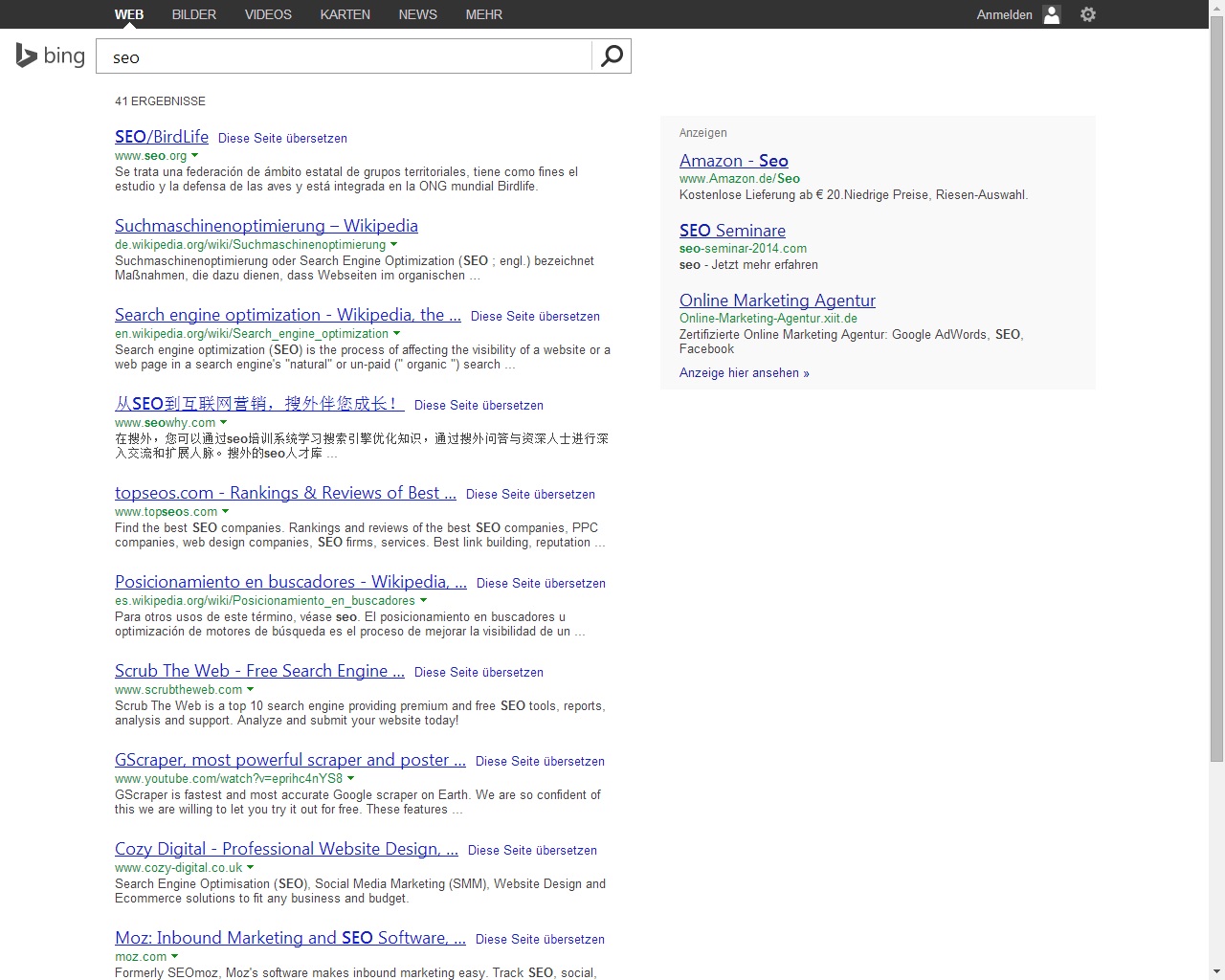Viewport: 1225px width, 980px height.
Task: Click the seo-seminar-2014.com ad URL
Action: point(743,249)
